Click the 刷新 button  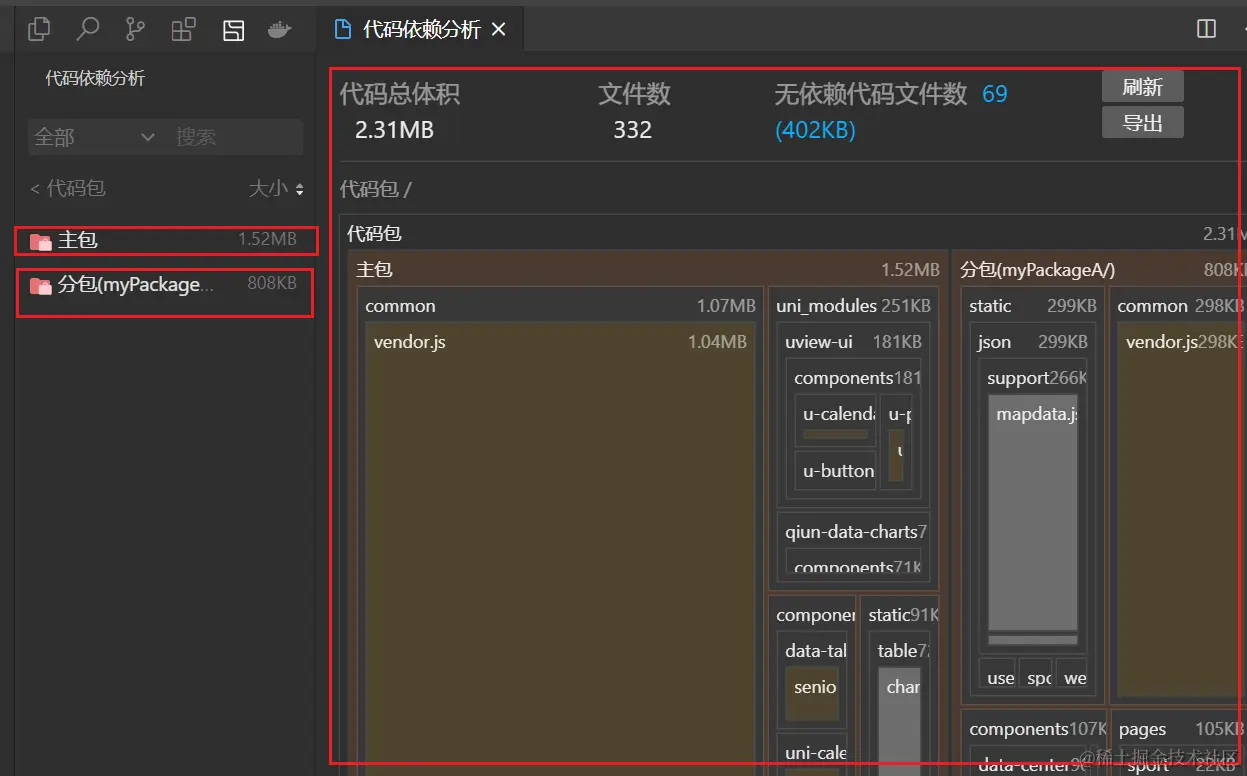1142,87
